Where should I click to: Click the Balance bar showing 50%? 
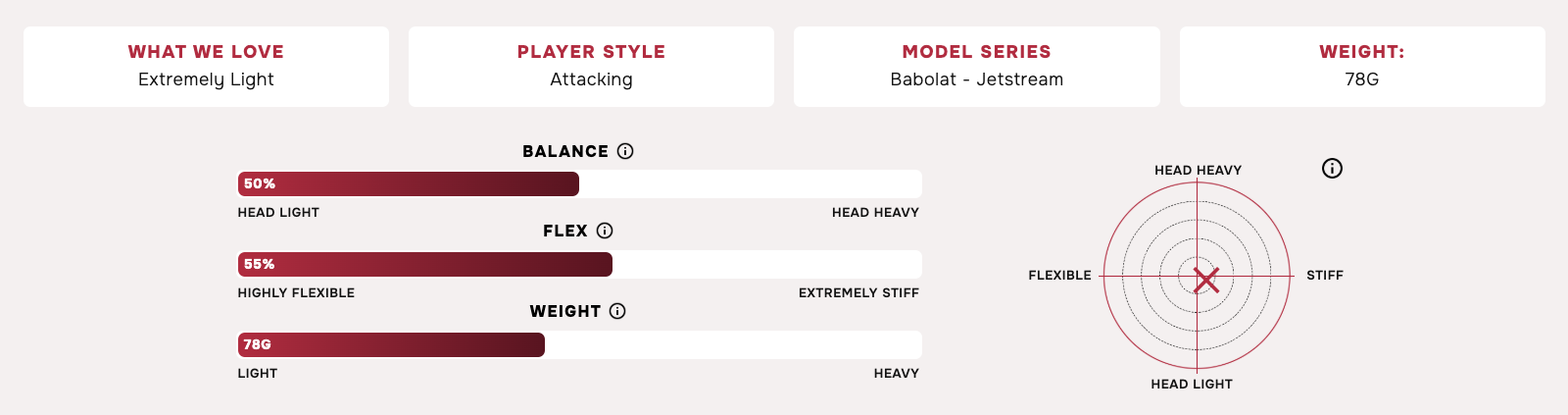pyautogui.click(x=579, y=183)
